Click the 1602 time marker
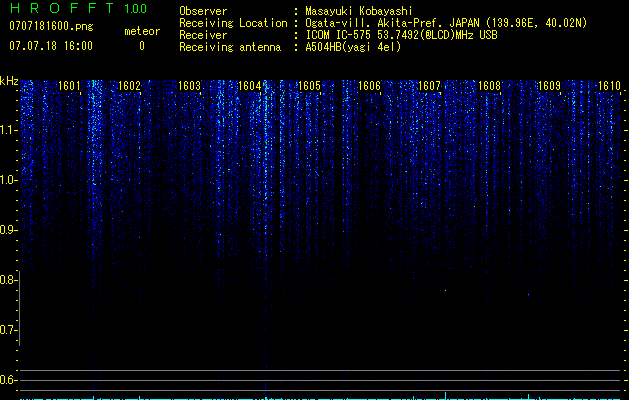Viewport: 629px width, 400px height. [x=130, y=86]
